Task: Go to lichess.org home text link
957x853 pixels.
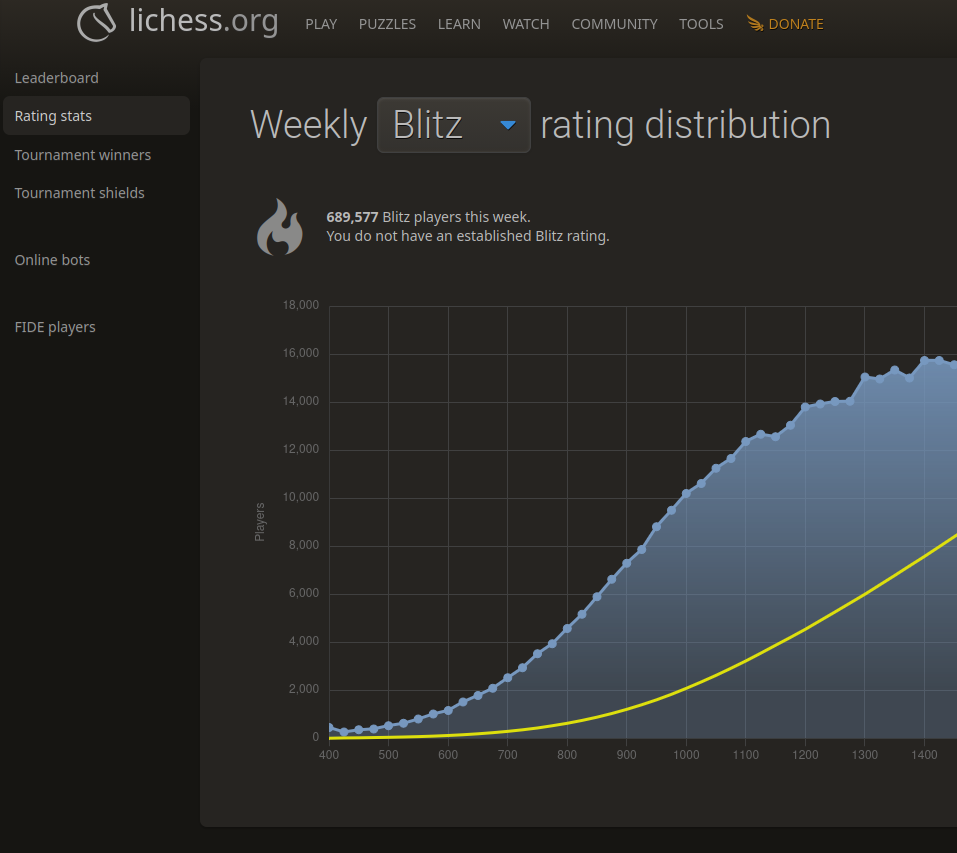Action: (204, 21)
